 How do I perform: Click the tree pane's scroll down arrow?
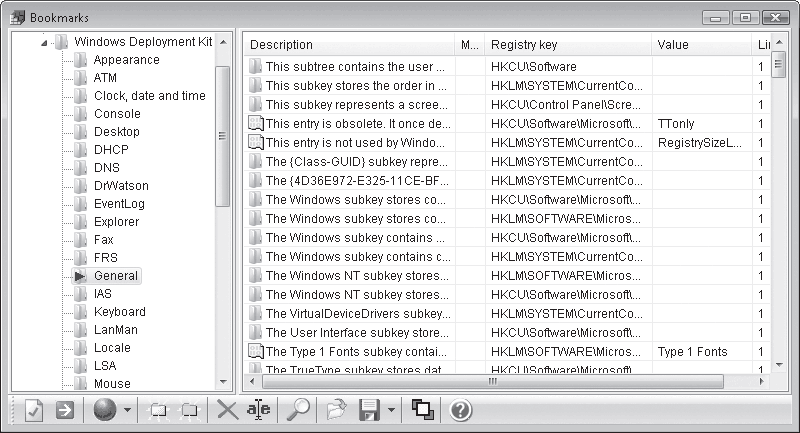tap(223, 381)
